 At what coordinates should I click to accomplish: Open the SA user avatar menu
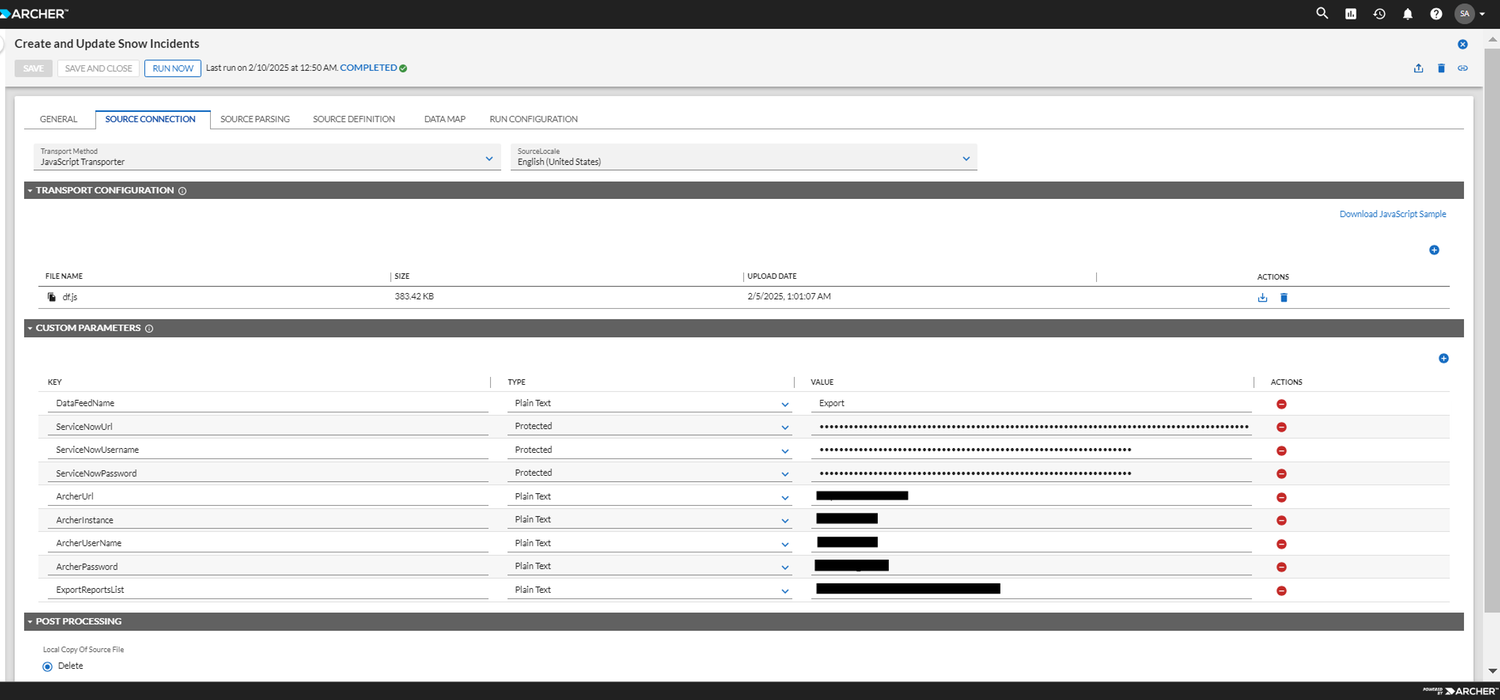pyautogui.click(x=1468, y=14)
